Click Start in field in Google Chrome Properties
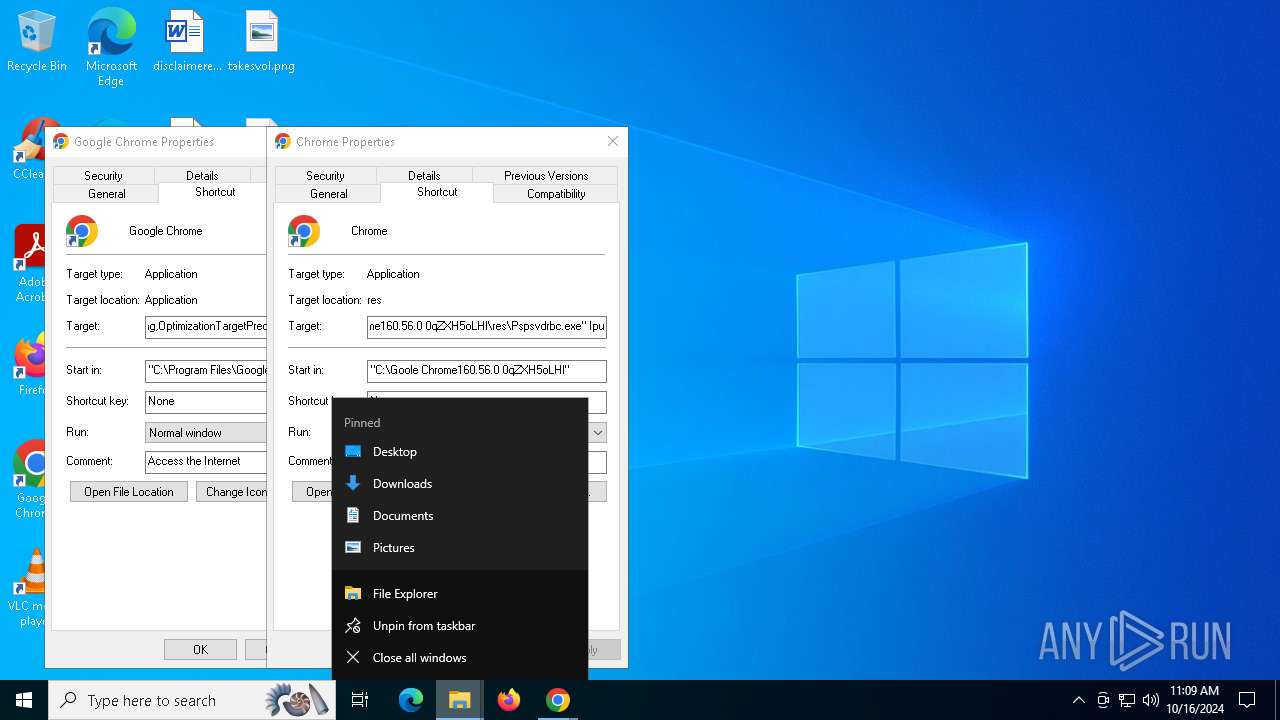This screenshot has height=720, width=1280. pos(206,370)
